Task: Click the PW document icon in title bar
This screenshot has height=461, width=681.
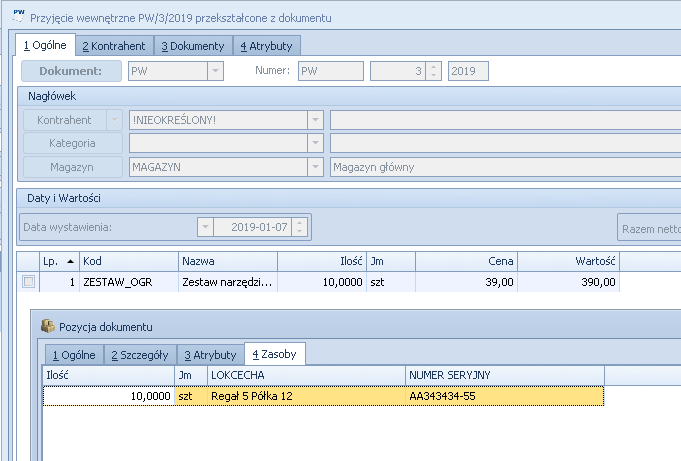Action: [16, 17]
